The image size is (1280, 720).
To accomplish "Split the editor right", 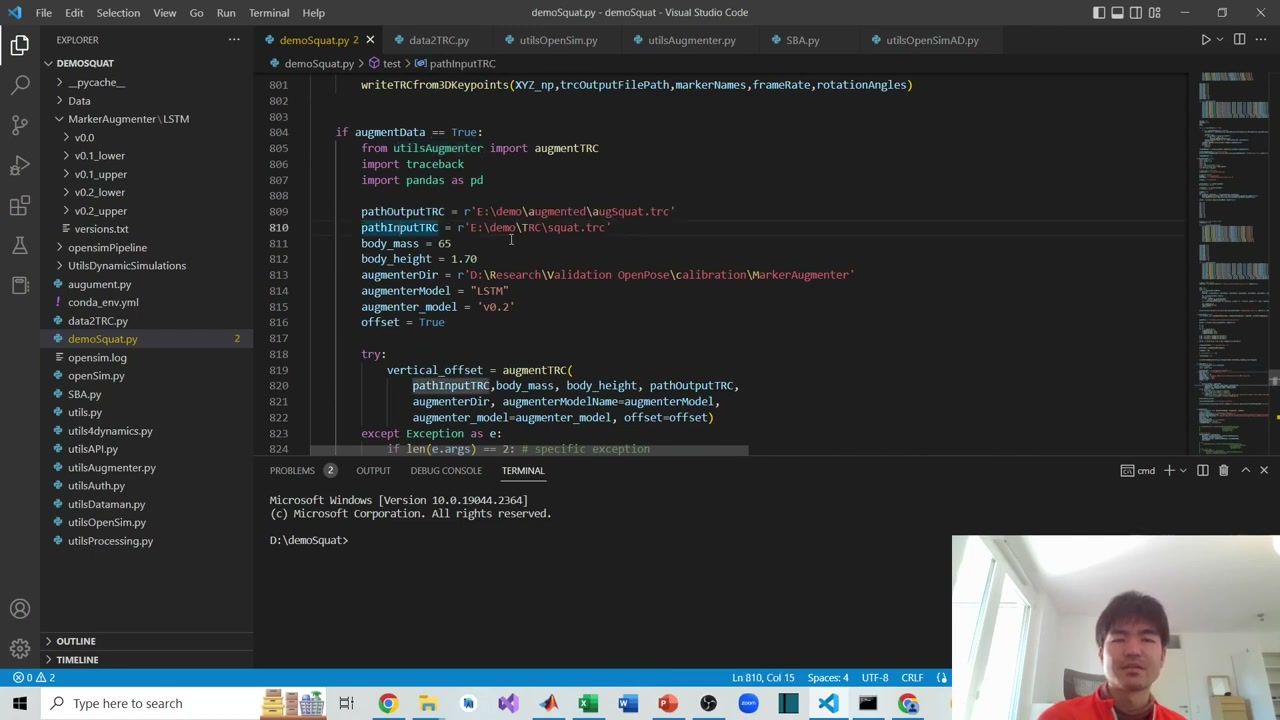I will (1239, 40).
